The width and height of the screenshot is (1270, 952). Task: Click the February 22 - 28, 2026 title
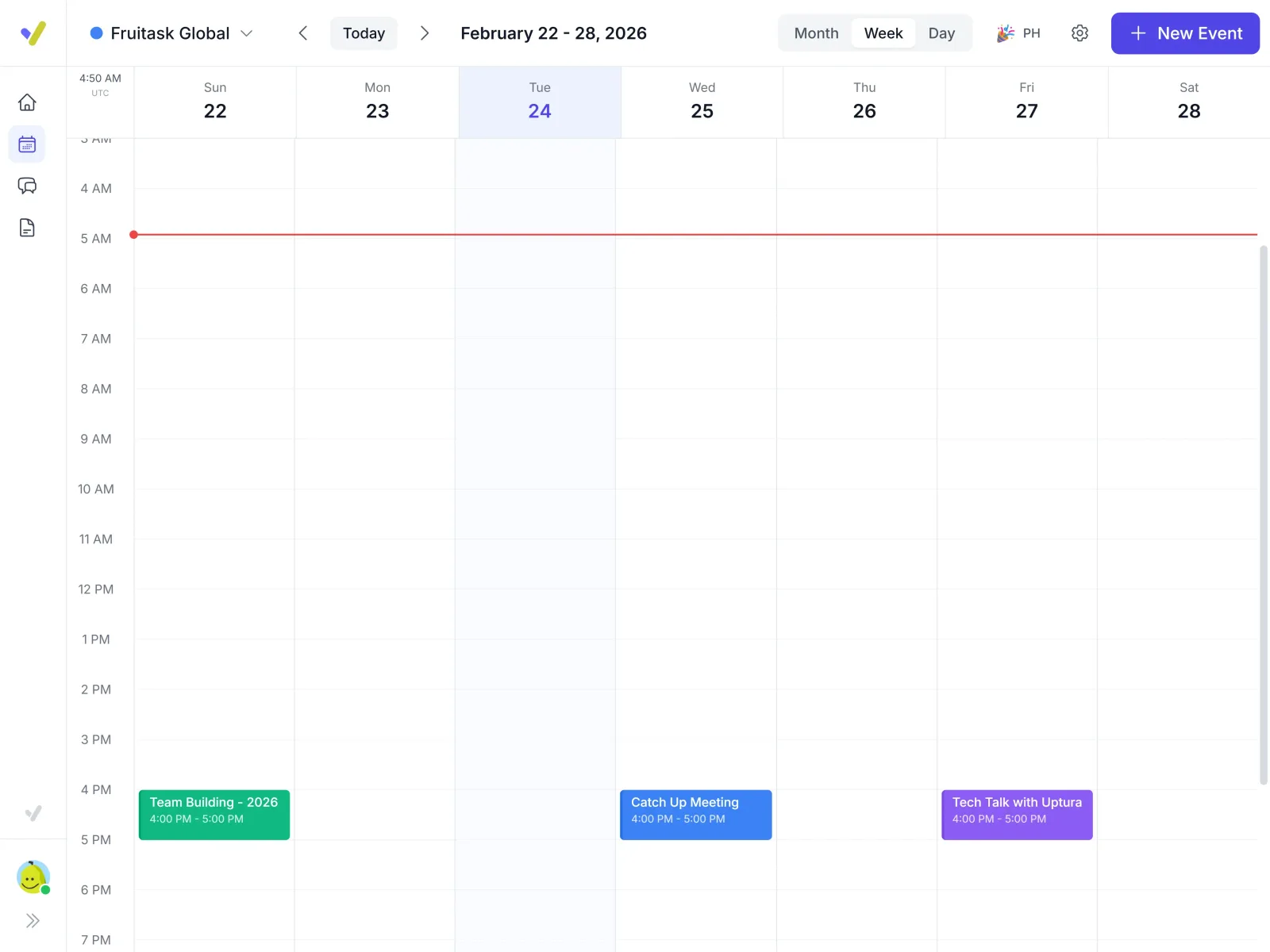tap(553, 33)
